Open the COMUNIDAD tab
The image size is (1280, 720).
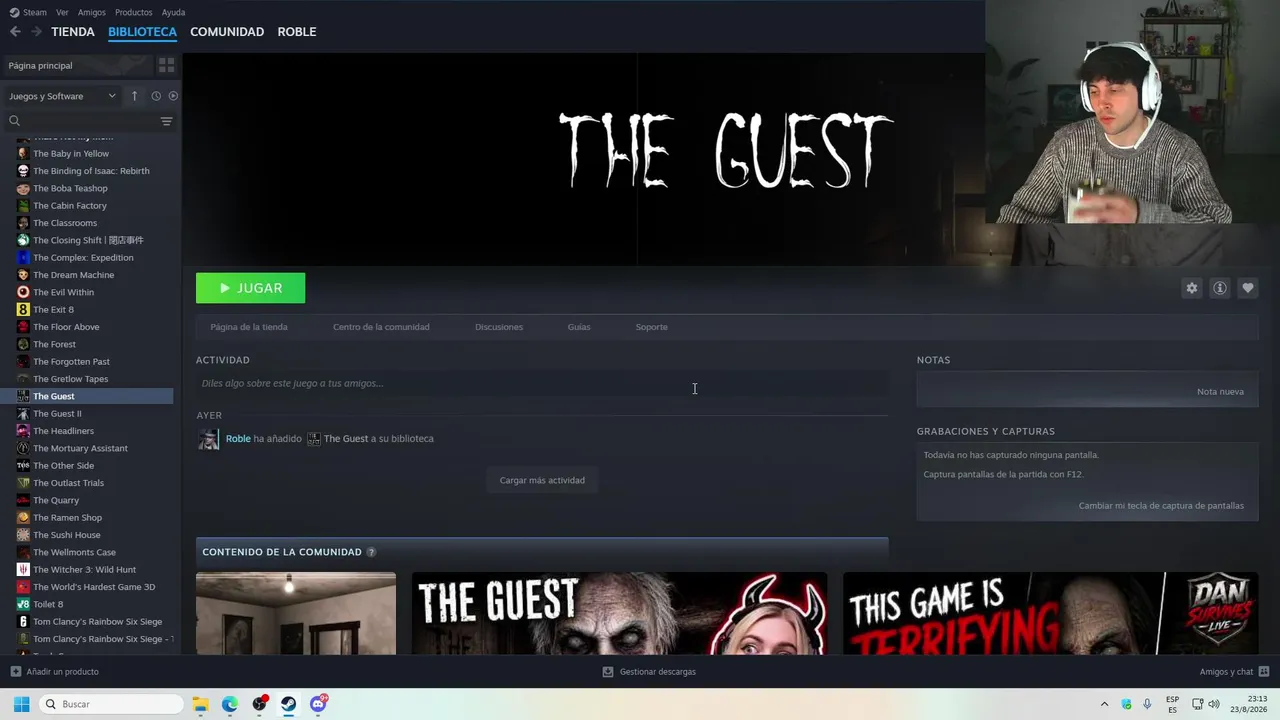(x=227, y=32)
